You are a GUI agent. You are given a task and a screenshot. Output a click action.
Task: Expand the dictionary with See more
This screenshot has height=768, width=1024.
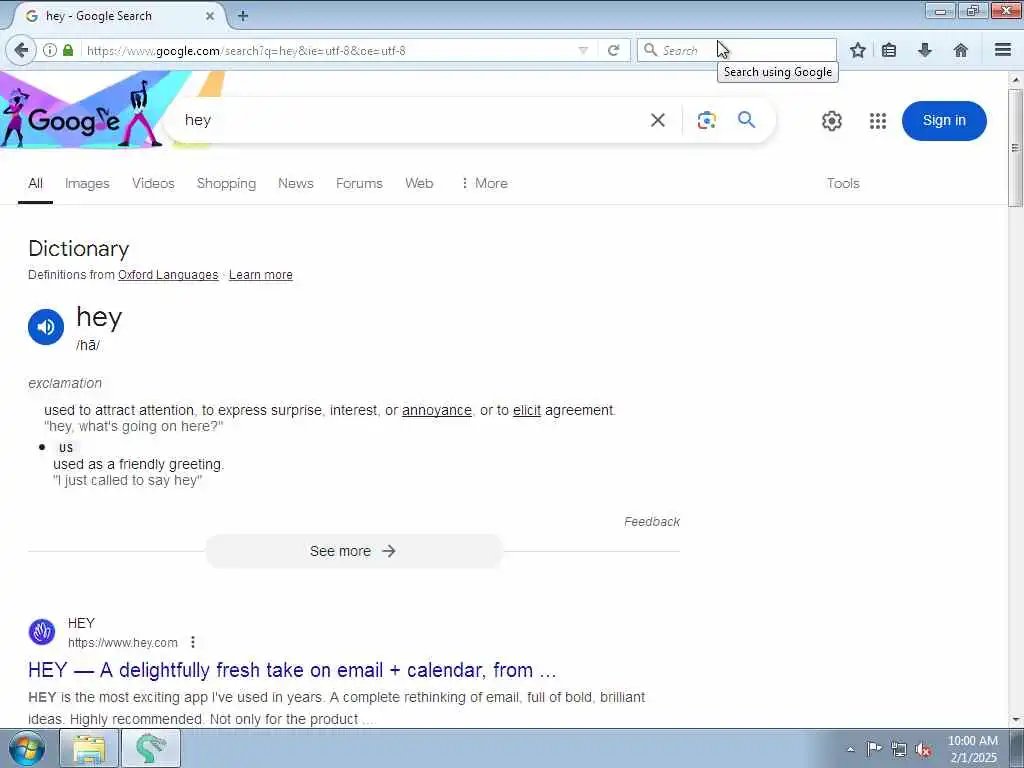coord(354,551)
